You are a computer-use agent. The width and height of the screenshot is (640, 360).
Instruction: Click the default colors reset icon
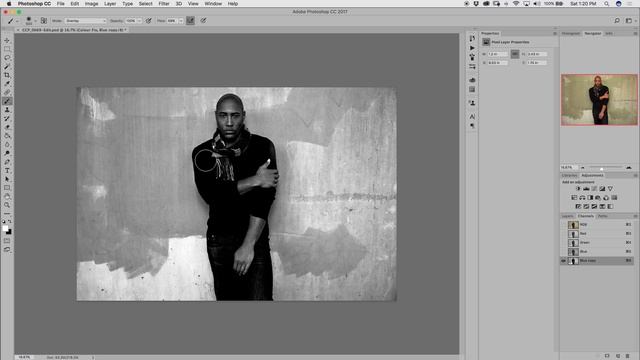click(x=4, y=221)
